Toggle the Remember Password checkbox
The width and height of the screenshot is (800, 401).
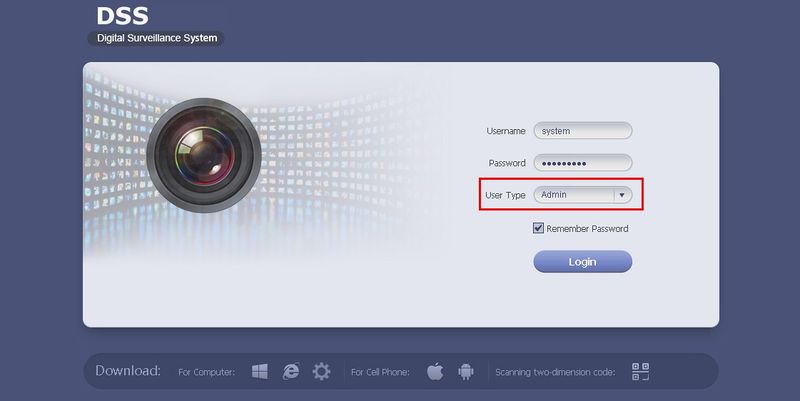[538, 228]
